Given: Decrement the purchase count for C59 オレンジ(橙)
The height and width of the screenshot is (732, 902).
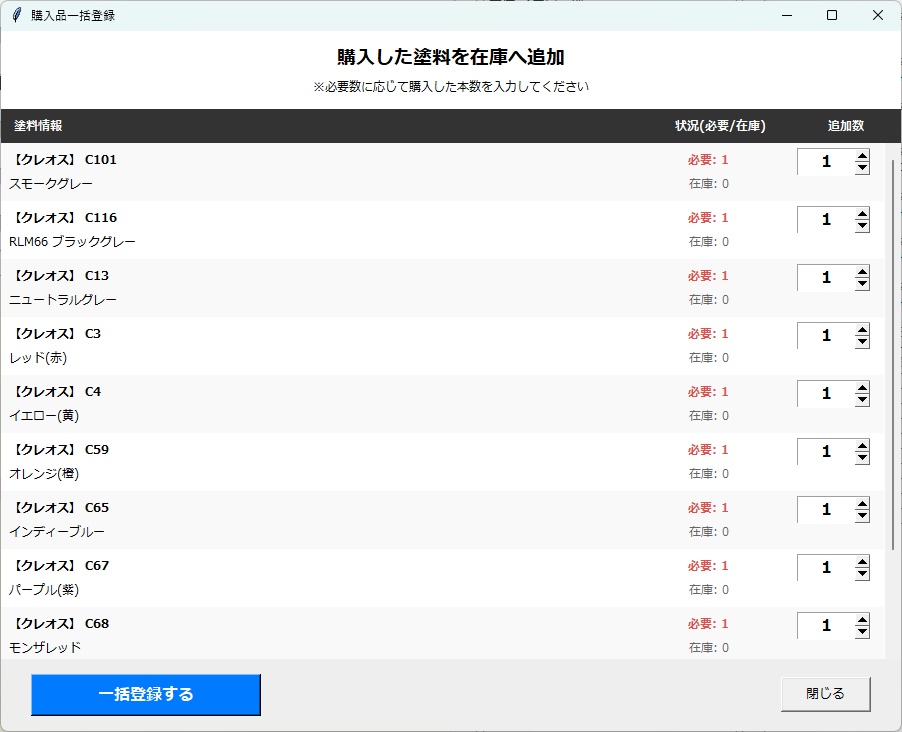Looking at the screenshot, I should point(862,458).
